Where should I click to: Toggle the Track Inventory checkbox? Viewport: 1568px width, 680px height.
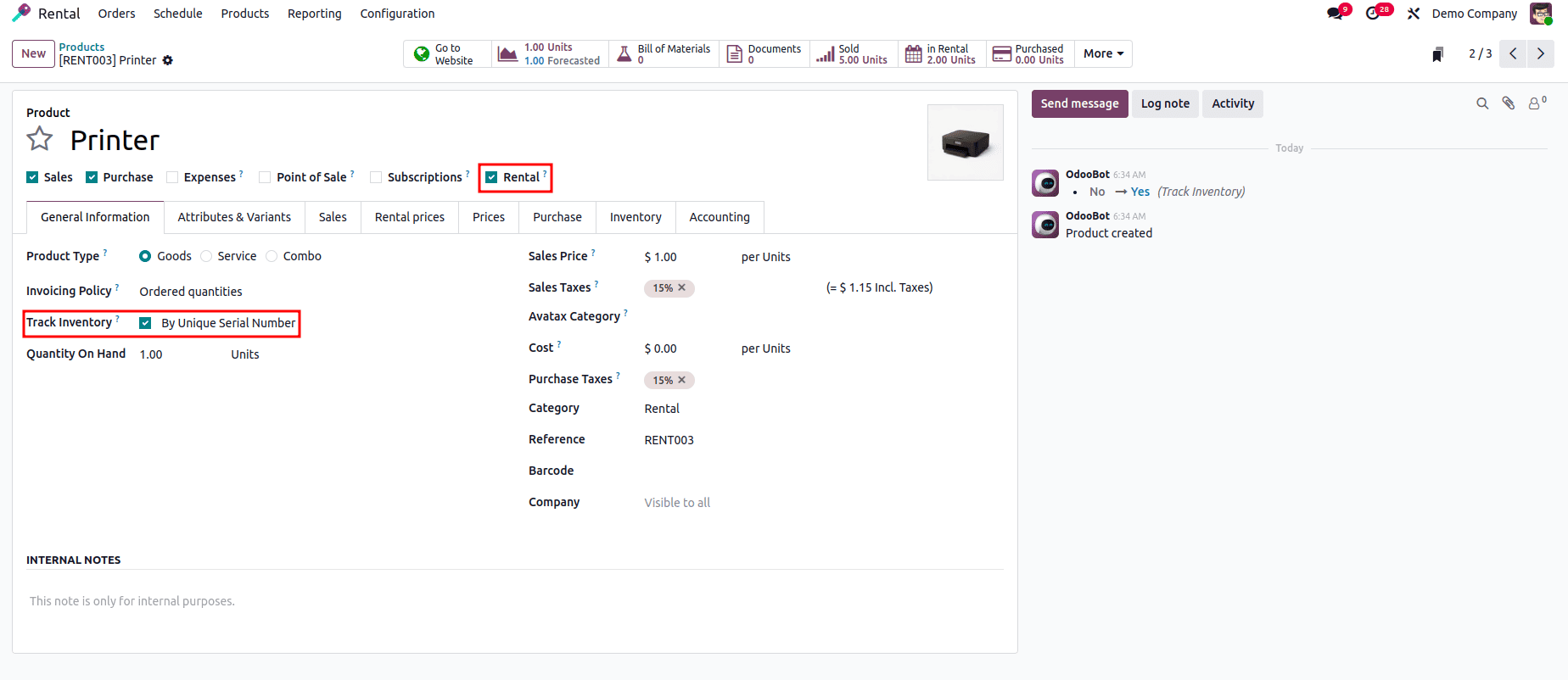point(145,323)
